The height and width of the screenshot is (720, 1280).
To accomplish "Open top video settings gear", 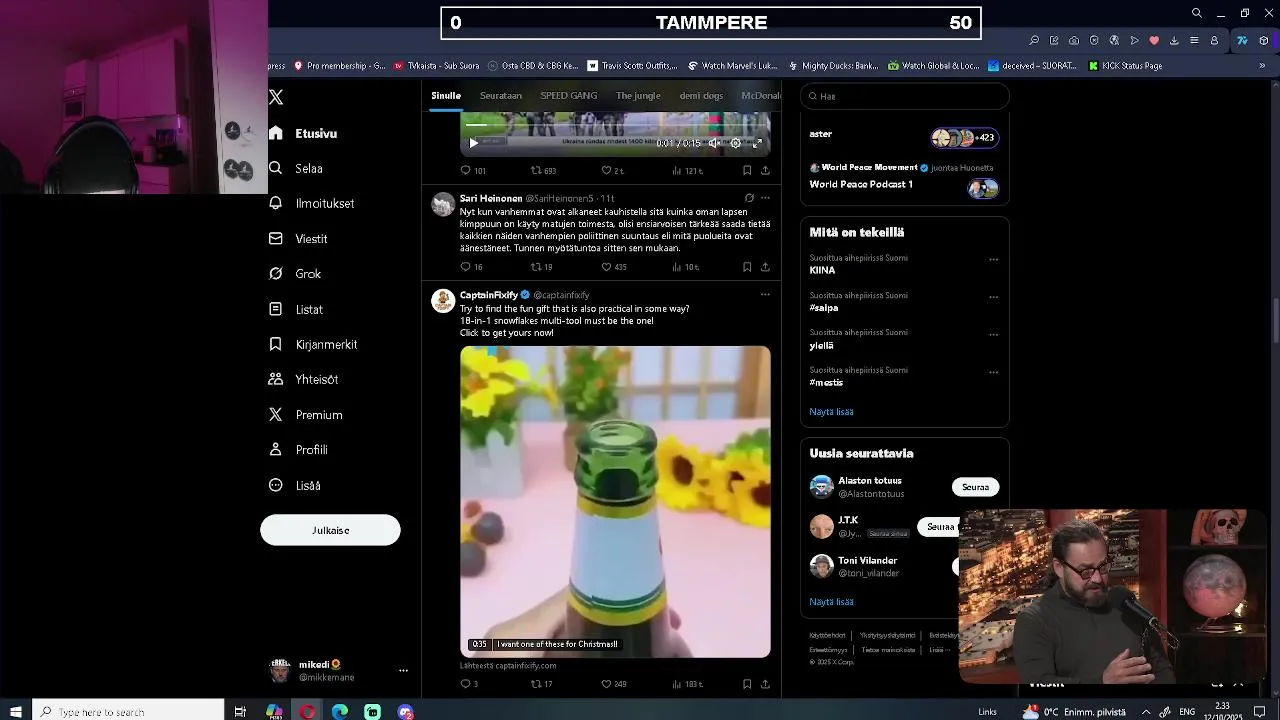I will (x=736, y=143).
